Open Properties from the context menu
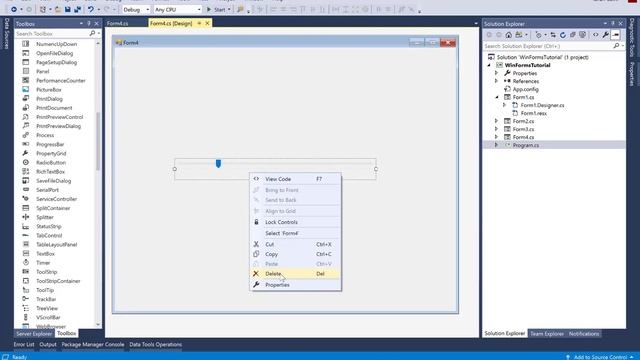This screenshot has height=360, width=640. 295,285
